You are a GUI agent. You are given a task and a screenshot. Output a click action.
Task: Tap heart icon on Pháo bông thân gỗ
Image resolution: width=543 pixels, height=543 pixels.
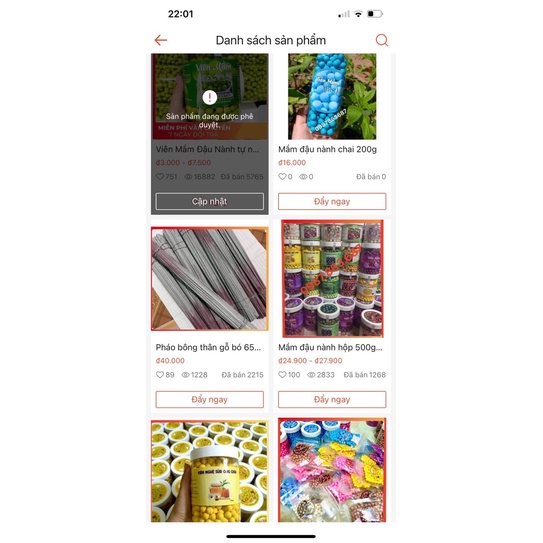coord(160,375)
